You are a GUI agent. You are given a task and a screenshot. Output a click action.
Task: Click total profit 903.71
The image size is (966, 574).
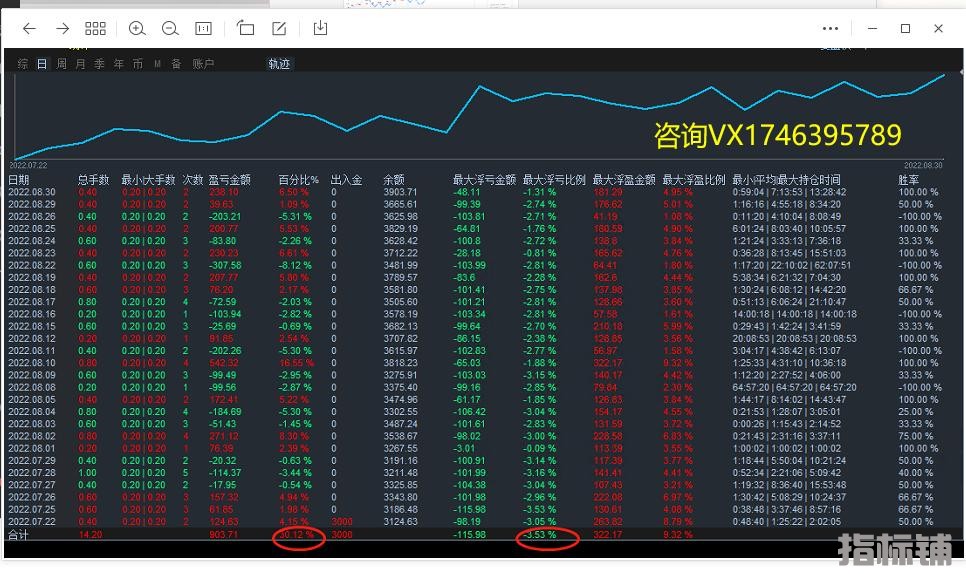tap(224, 535)
